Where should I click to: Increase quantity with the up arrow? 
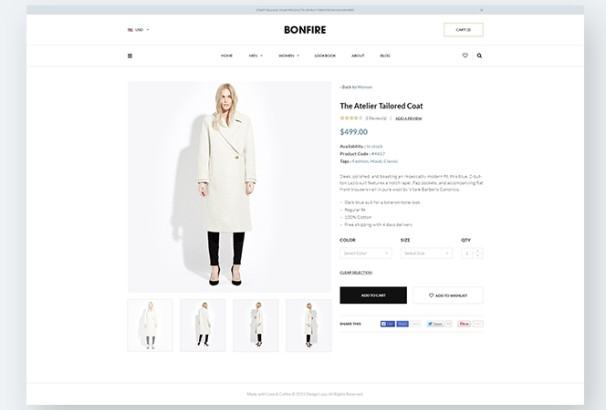tap(478, 251)
